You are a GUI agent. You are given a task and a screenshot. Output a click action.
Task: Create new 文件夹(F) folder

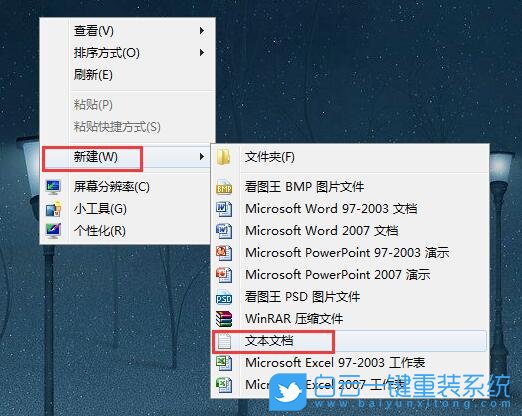[x=350, y=157]
